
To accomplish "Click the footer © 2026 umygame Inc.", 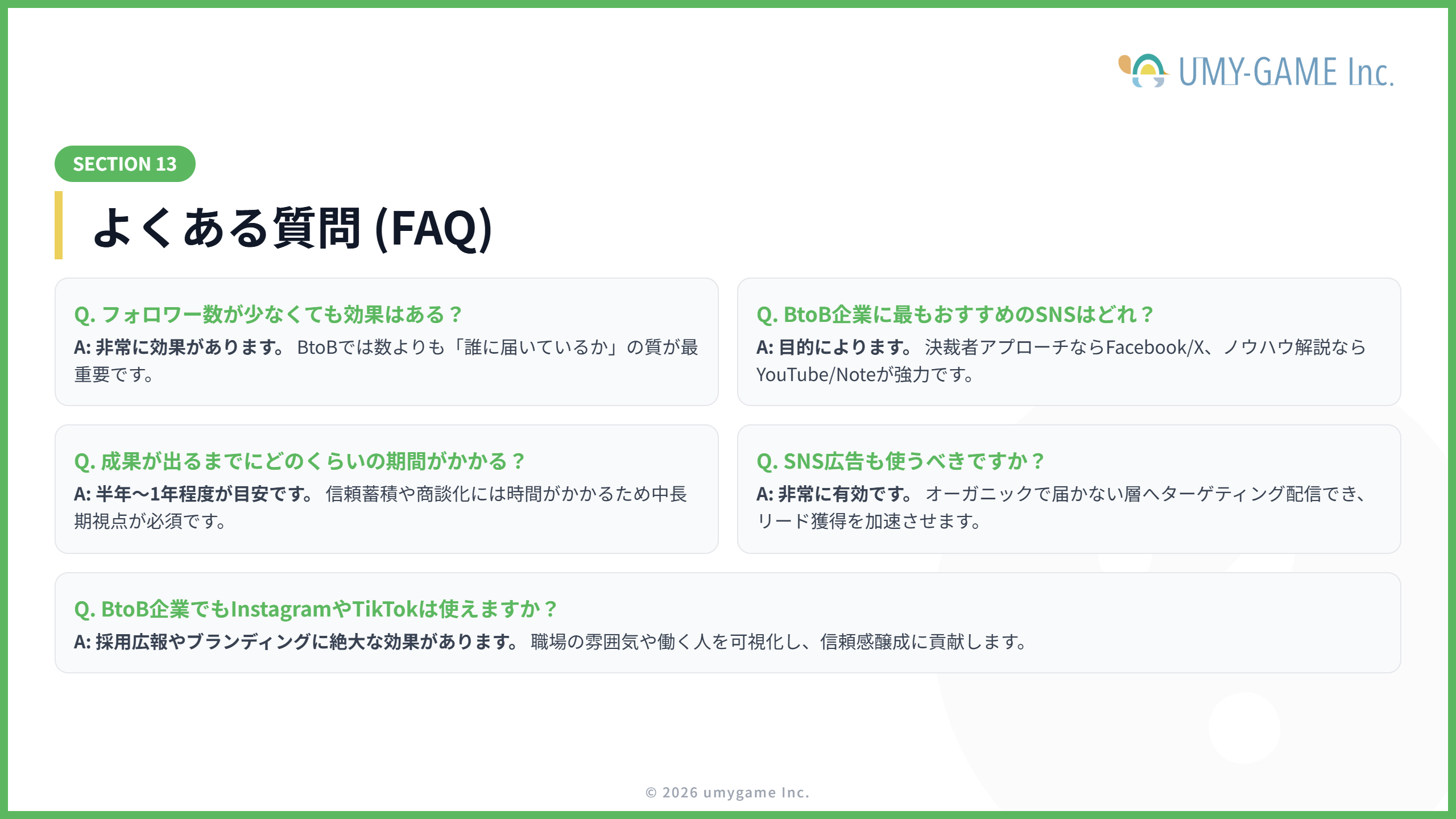I will click(x=727, y=792).
